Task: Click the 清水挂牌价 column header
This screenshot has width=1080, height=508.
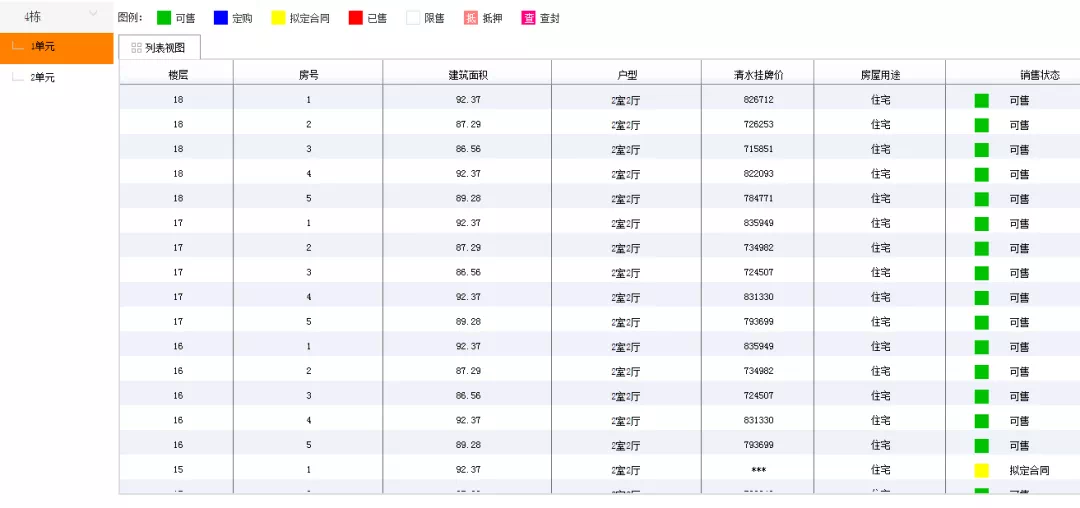Action: (758, 74)
